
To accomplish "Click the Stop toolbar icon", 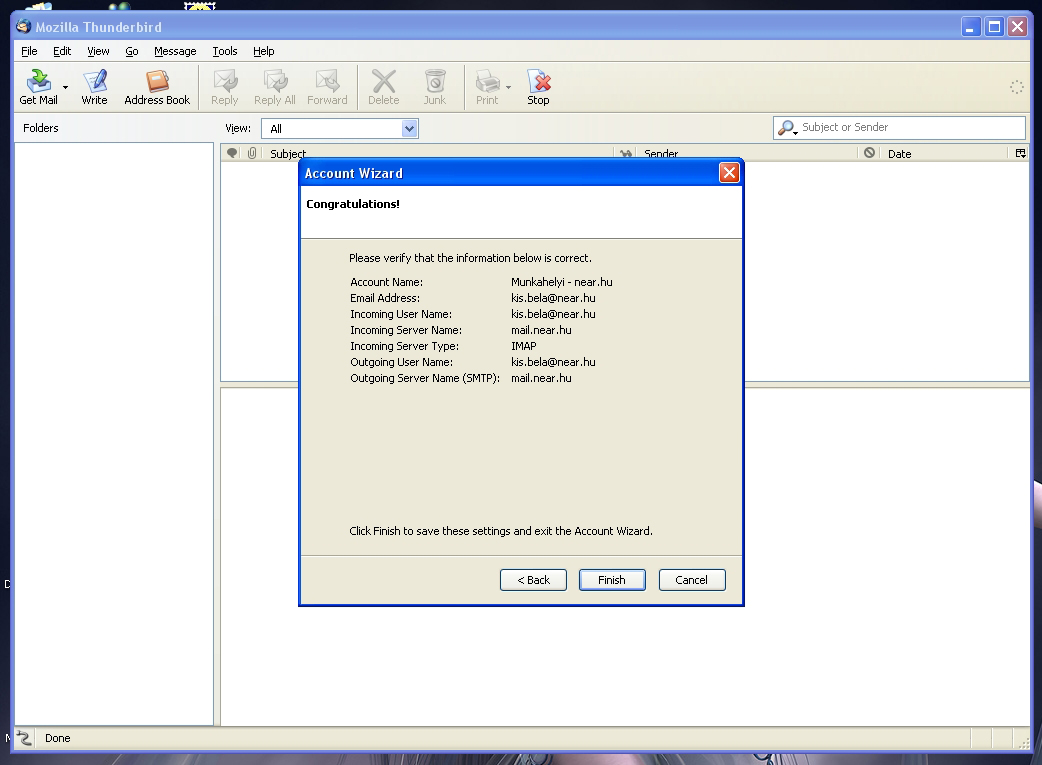I will 538,82.
